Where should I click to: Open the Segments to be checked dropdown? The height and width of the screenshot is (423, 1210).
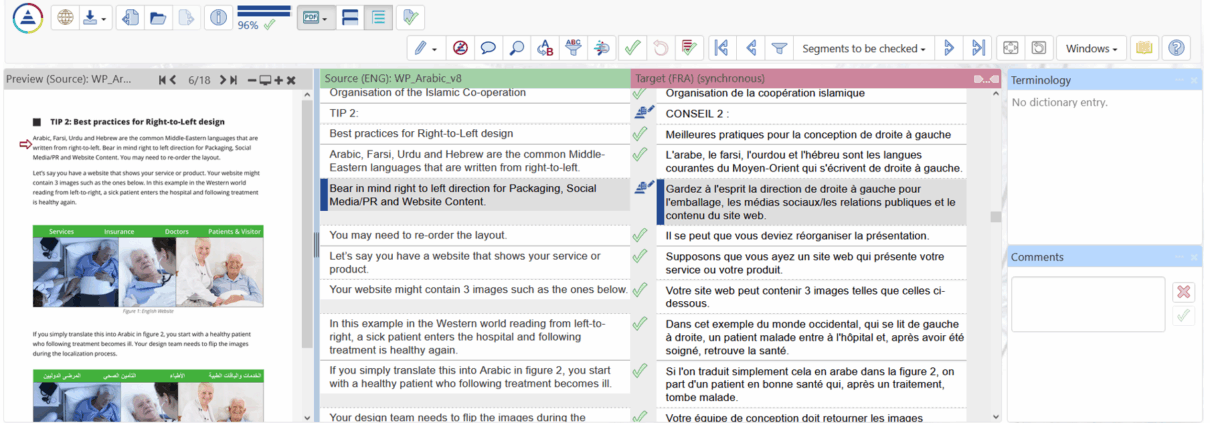(x=864, y=48)
